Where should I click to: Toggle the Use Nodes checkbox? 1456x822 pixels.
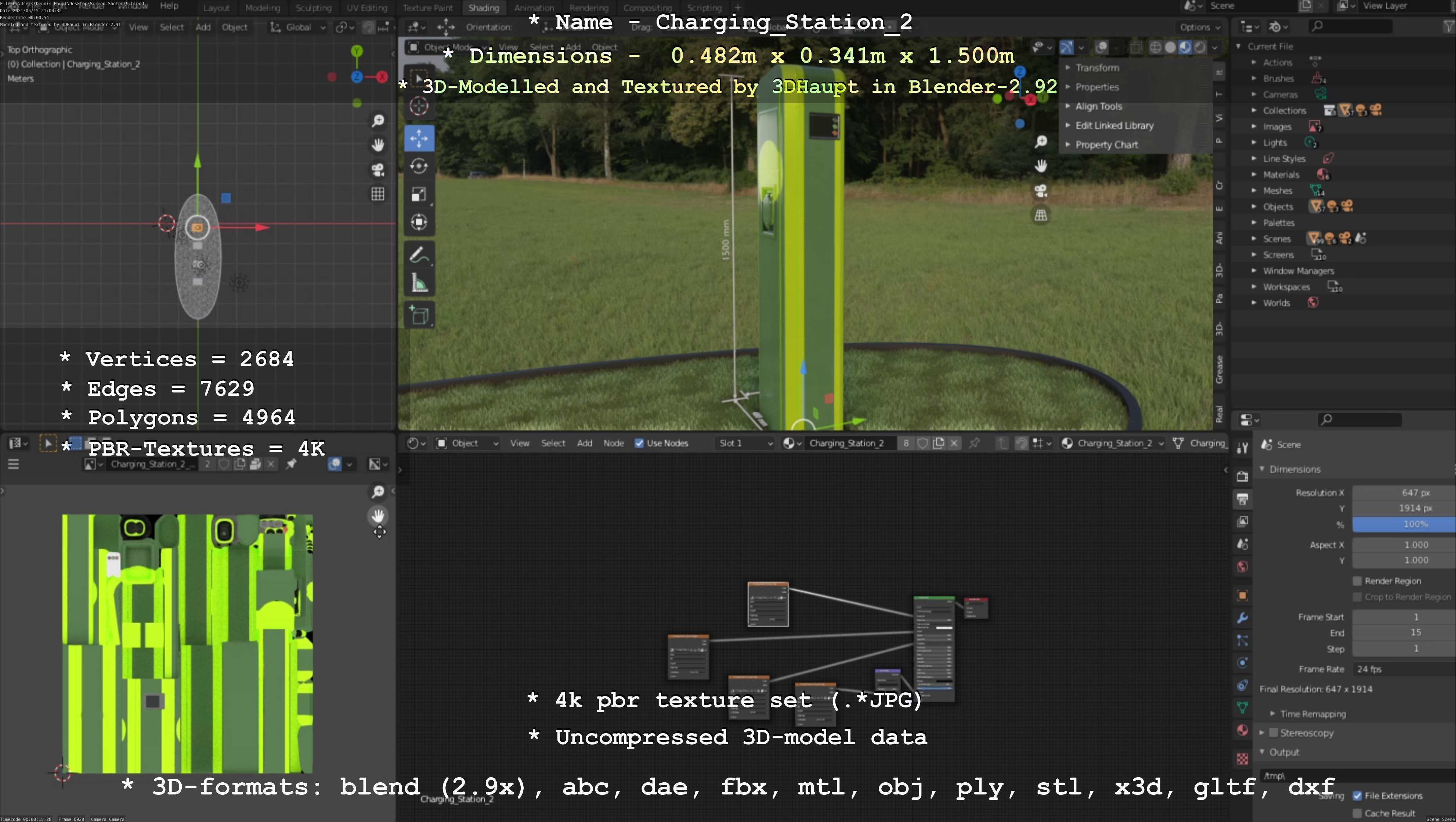[639, 443]
